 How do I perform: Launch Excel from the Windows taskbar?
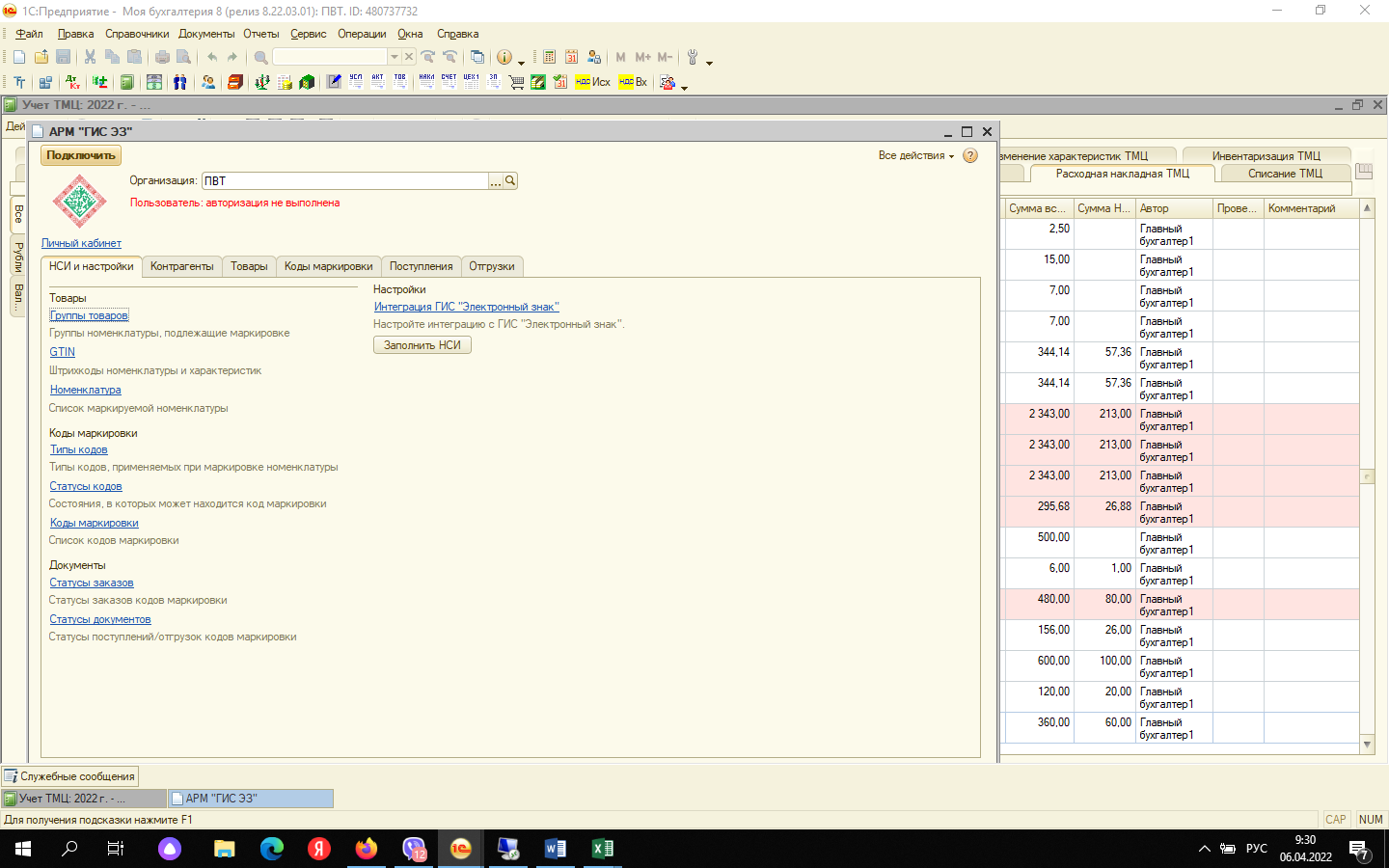point(602,849)
